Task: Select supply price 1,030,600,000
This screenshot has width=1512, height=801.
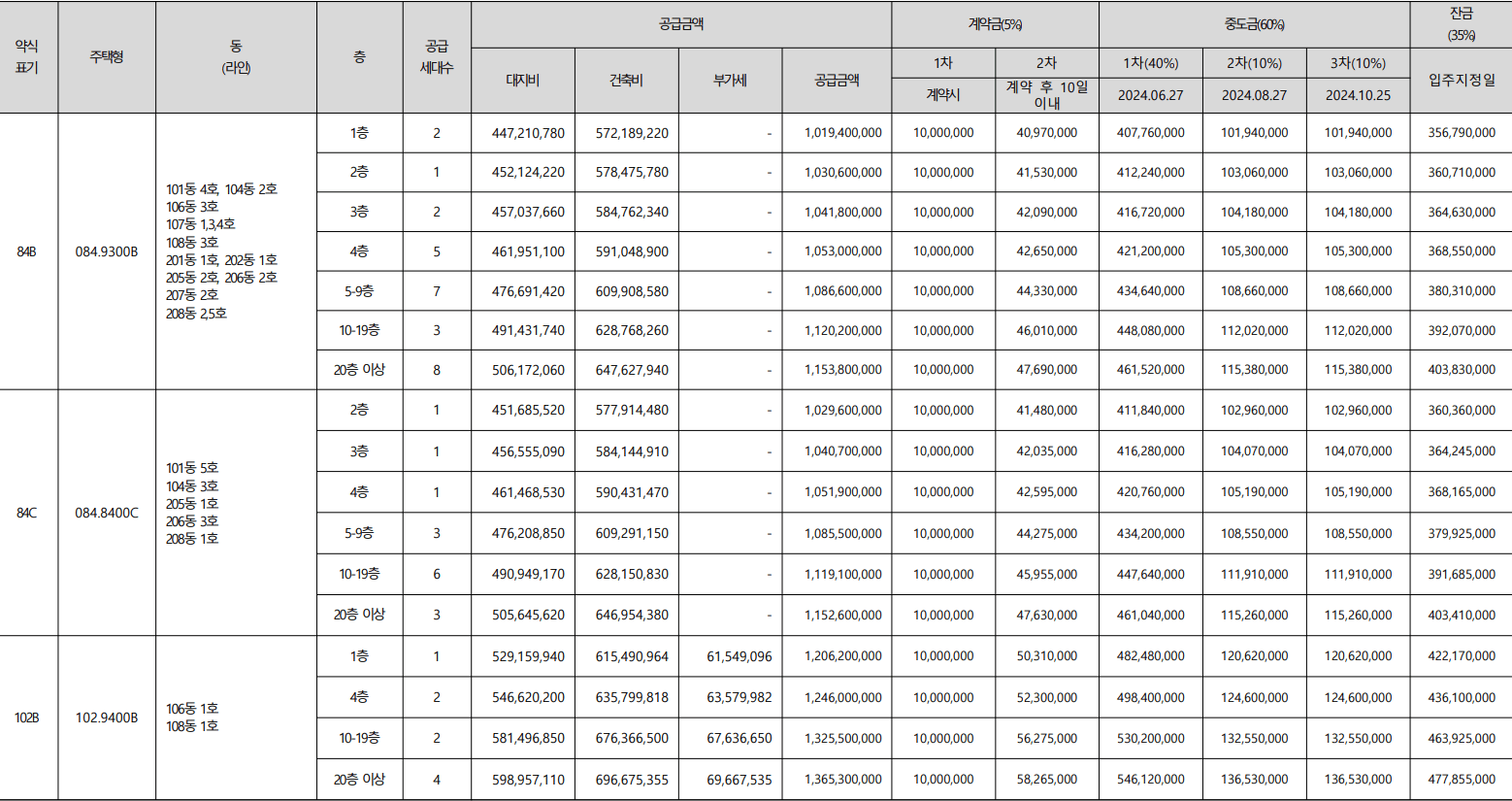Action: pos(842,172)
